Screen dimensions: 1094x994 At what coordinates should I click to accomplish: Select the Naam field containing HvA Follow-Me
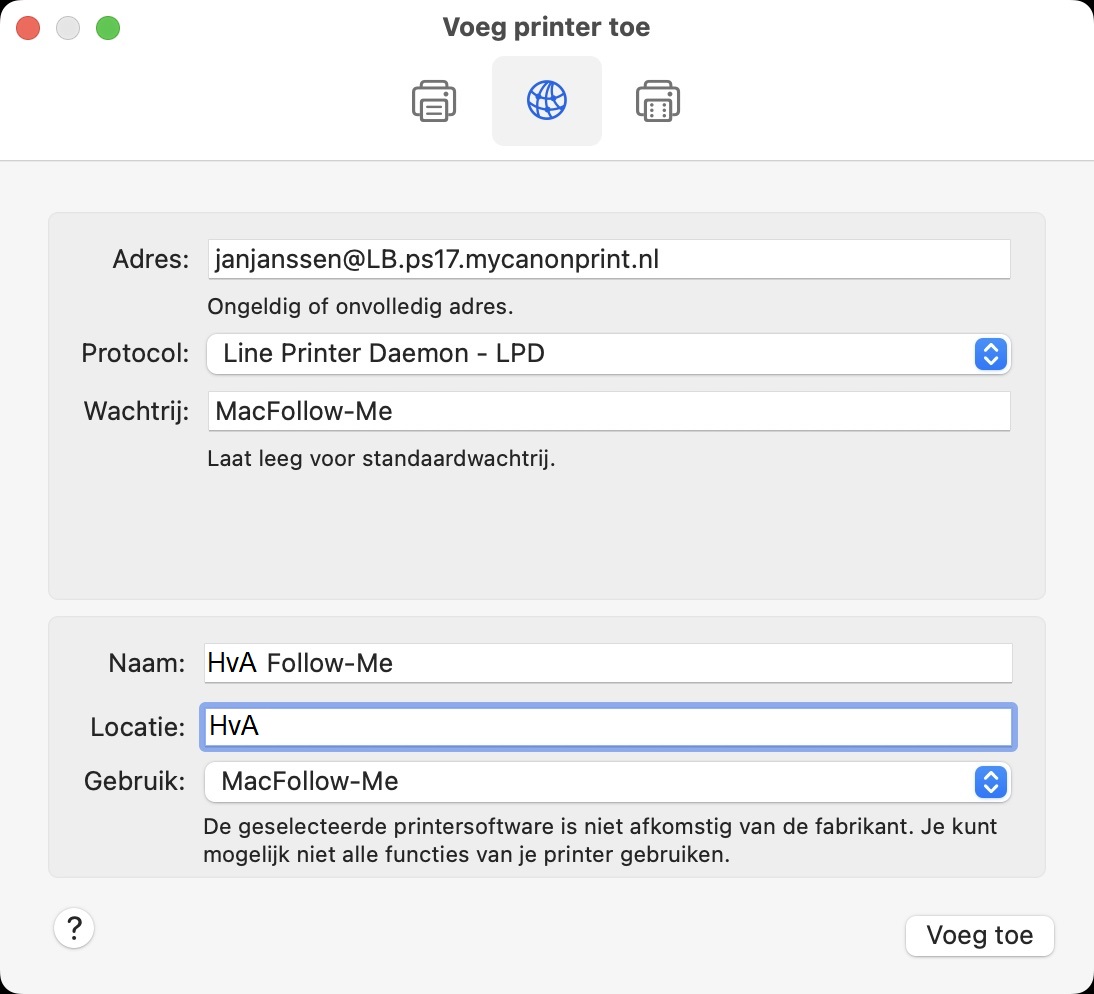click(x=607, y=662)
